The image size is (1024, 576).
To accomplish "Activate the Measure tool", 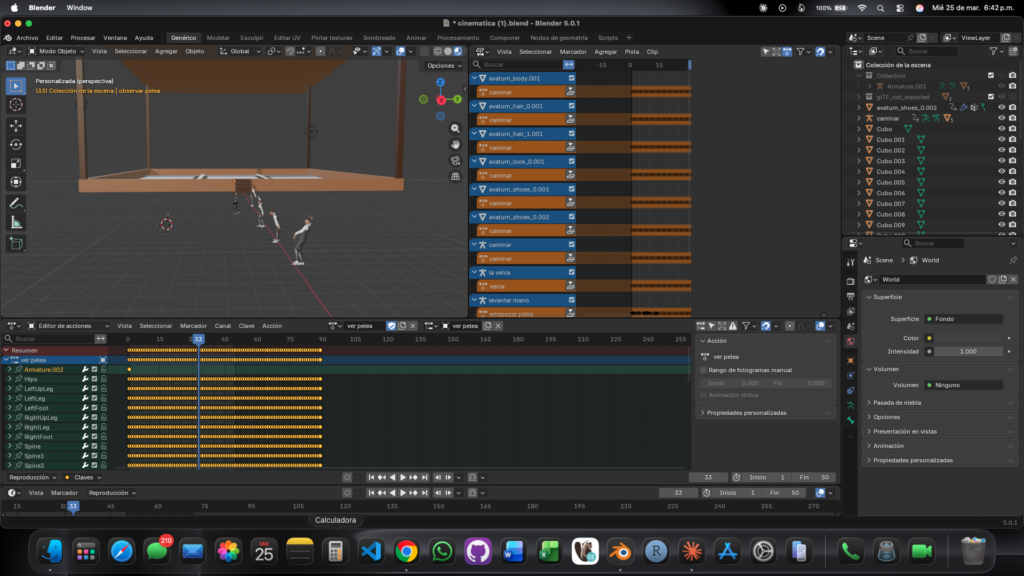I will click(16, 222).
